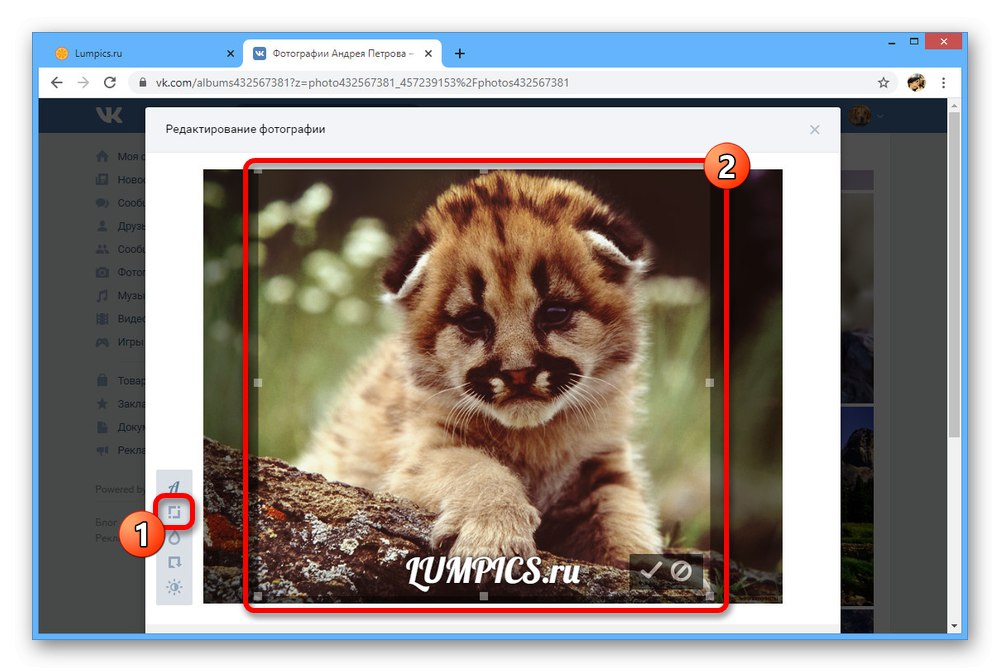Click the right-middle crop handle

click(710, 383)
